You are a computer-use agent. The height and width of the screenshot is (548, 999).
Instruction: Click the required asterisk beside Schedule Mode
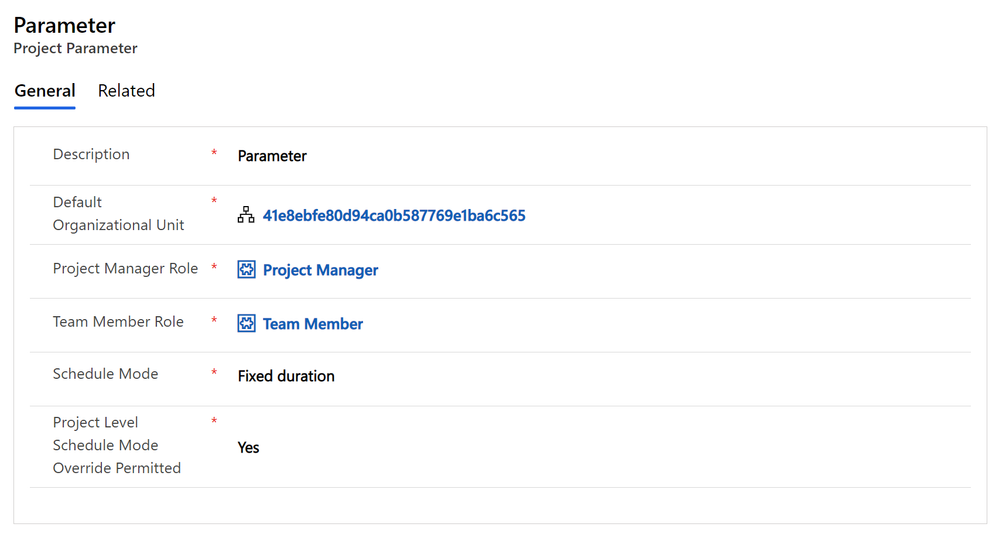pos(214,371)
